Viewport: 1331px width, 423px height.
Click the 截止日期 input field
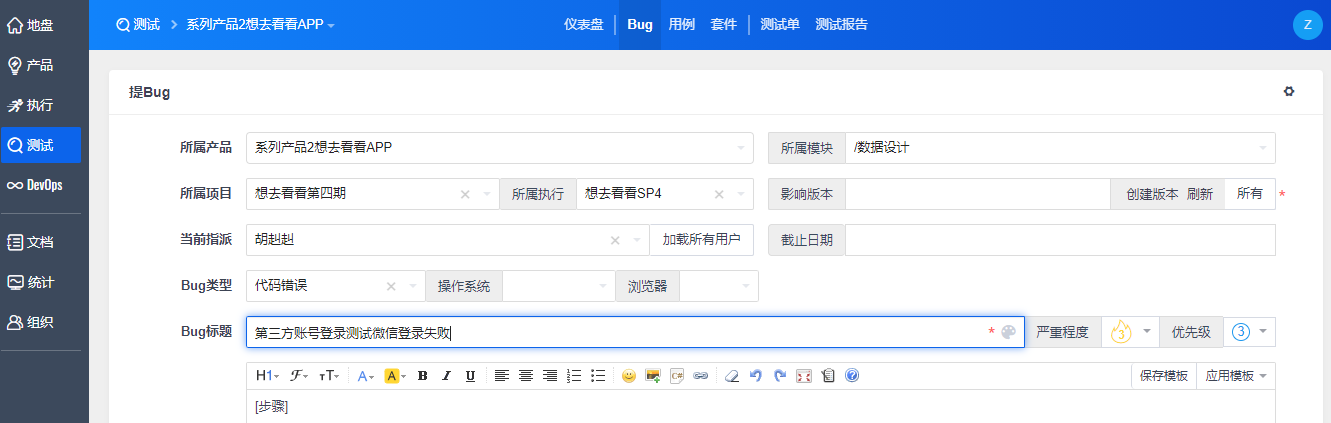(1060, 240)
